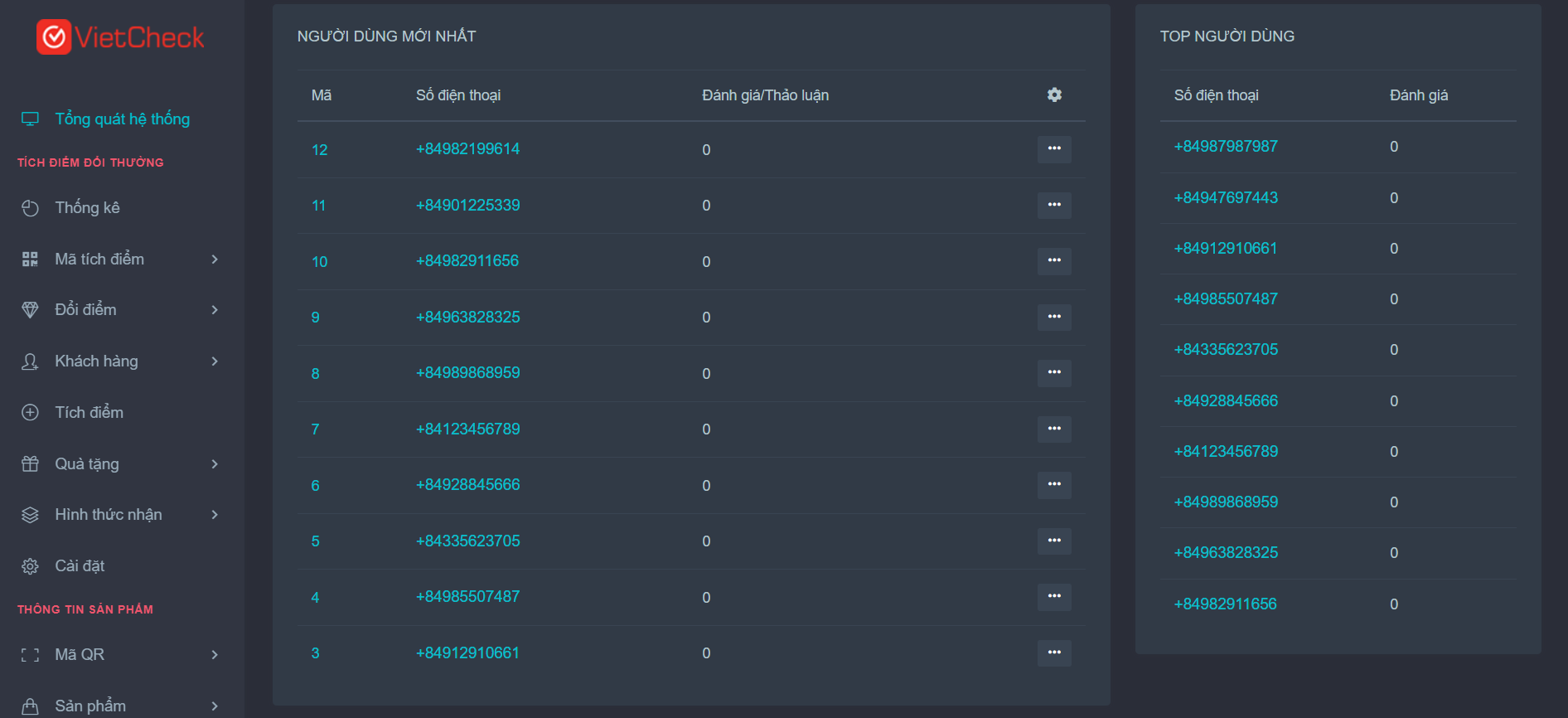Open +84987987987 in Top người dùng
Image resolution: width=1568 pixels, height=718 pixels.
[x=1226, y=147]
